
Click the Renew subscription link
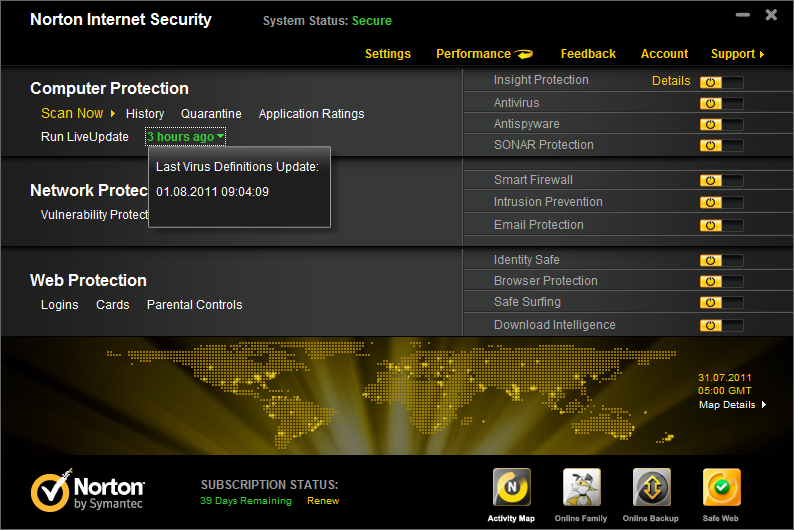click(x=322, y=501)
